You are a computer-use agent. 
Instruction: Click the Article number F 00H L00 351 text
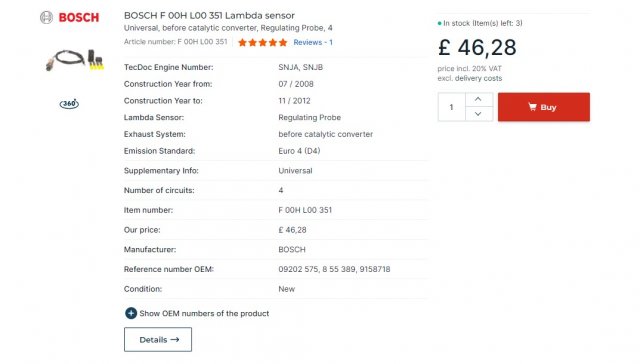point(176,42)
